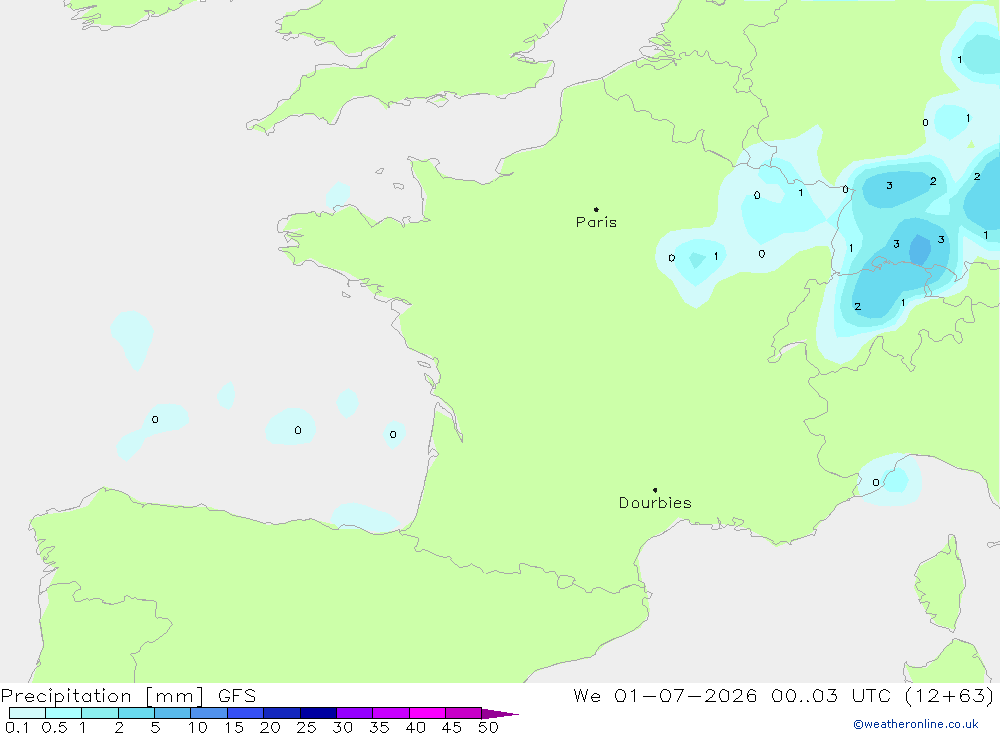This screenshot has height=733, width=1000.
Task: Click the over-50 mm legend arrow tip
Action: point(500,714)
